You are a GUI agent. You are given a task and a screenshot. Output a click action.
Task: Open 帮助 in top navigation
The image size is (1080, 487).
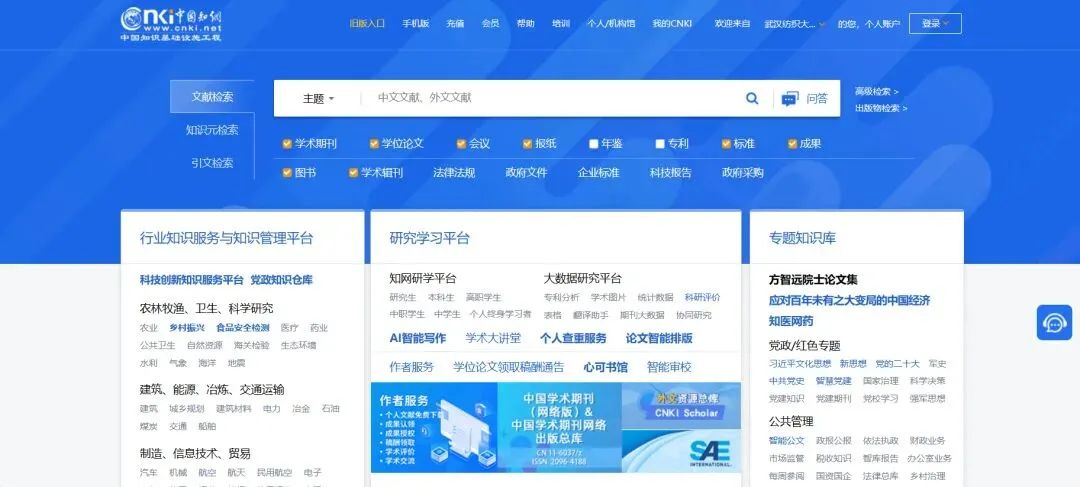(526, 23)
